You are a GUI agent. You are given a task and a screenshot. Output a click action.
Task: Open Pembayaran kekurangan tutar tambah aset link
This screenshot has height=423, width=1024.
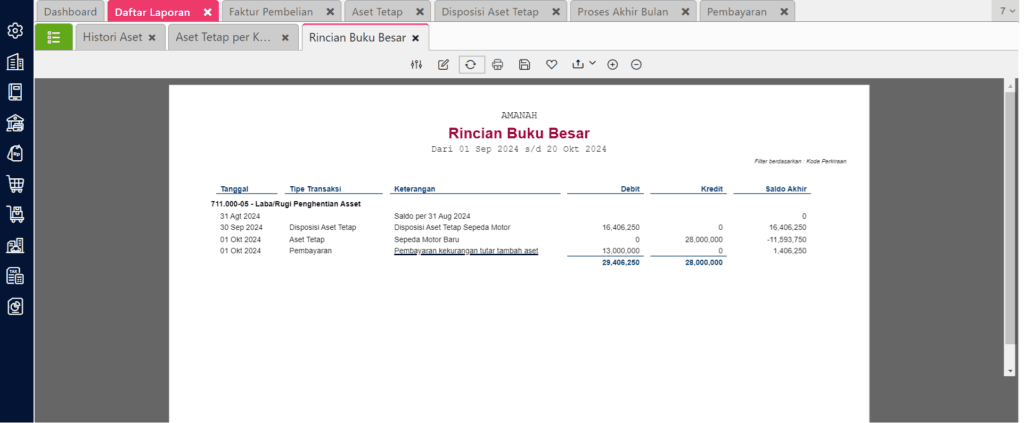coord(466,251)
